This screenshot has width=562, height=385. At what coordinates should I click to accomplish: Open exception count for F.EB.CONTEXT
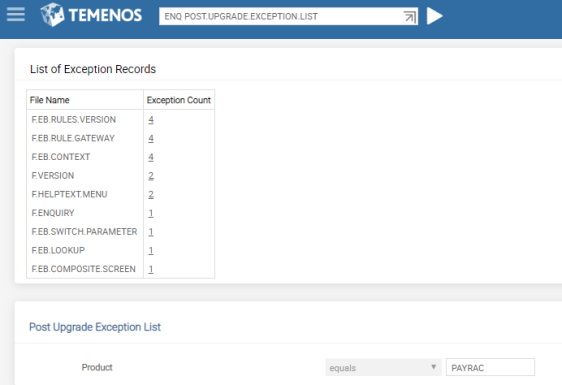151,157
